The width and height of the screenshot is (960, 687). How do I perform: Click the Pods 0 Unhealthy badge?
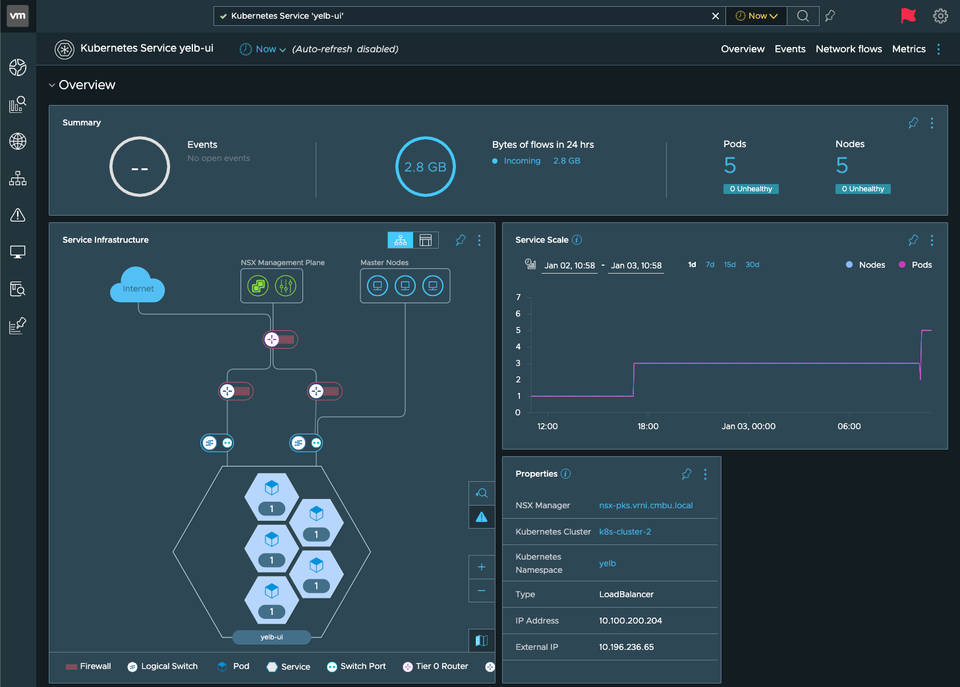pyautogui.click(x=751, y=189)
